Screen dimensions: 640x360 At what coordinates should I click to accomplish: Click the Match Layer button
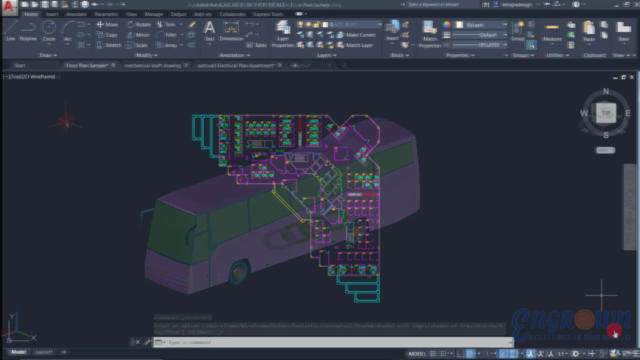[x=355, y=45]
